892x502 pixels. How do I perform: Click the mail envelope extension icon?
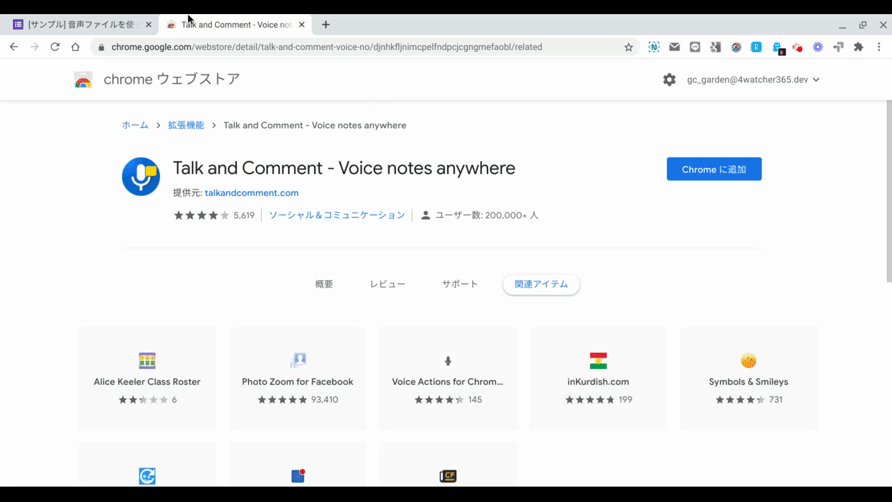pos(674,47)
